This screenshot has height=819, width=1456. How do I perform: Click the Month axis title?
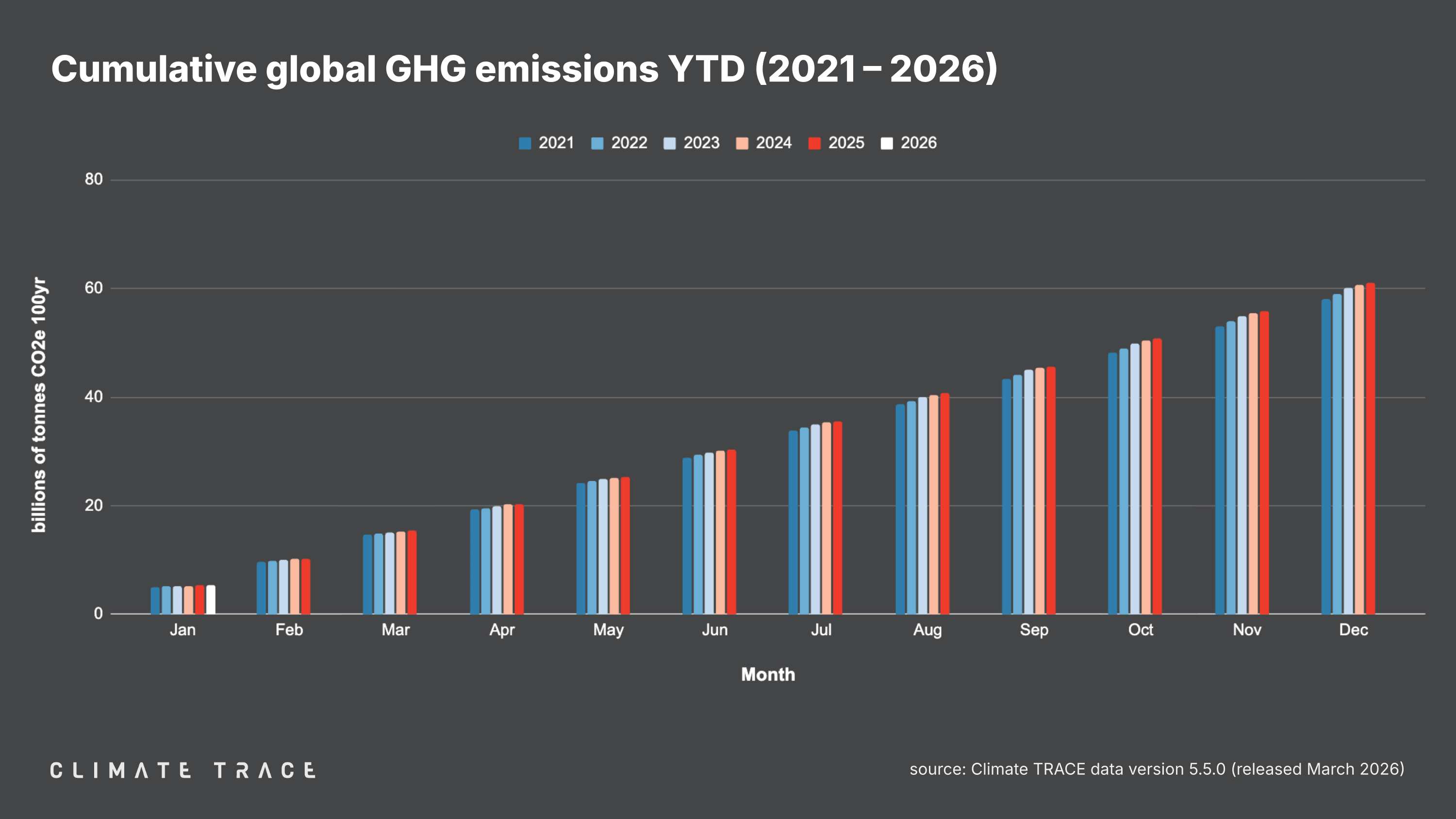pos(768,674)
